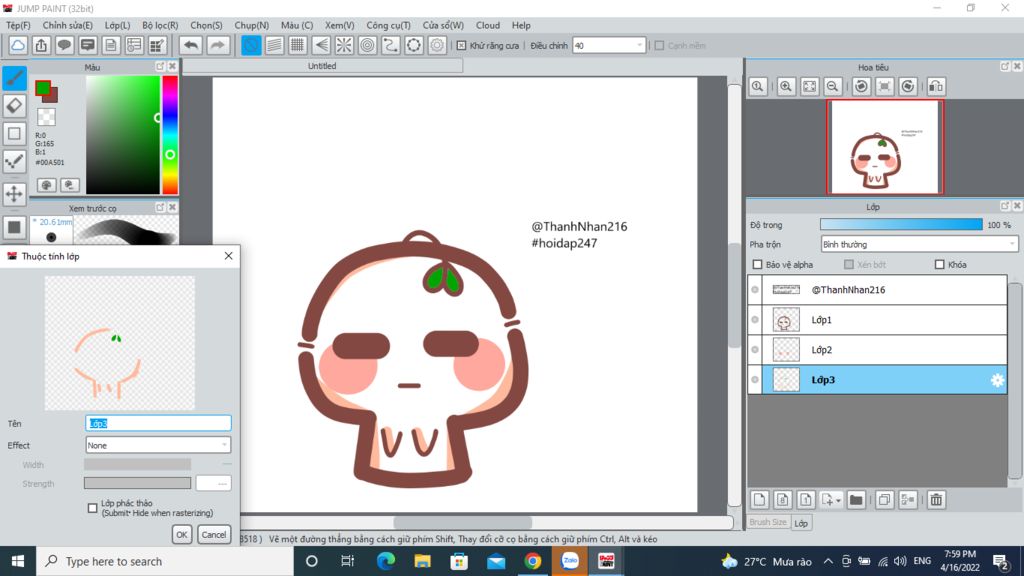Open the Effect dropdown in layer properties

[158, 445]
